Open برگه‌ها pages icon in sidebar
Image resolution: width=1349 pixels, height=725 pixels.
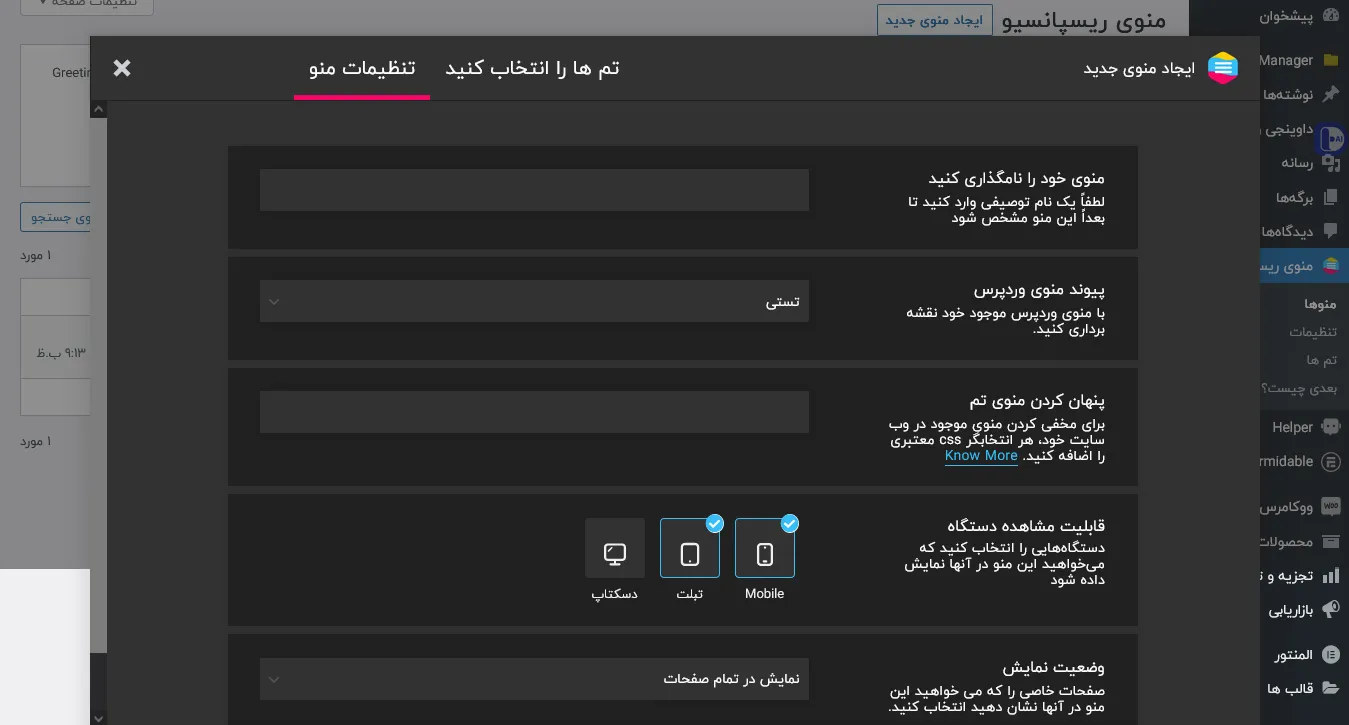pos(1330,197)
